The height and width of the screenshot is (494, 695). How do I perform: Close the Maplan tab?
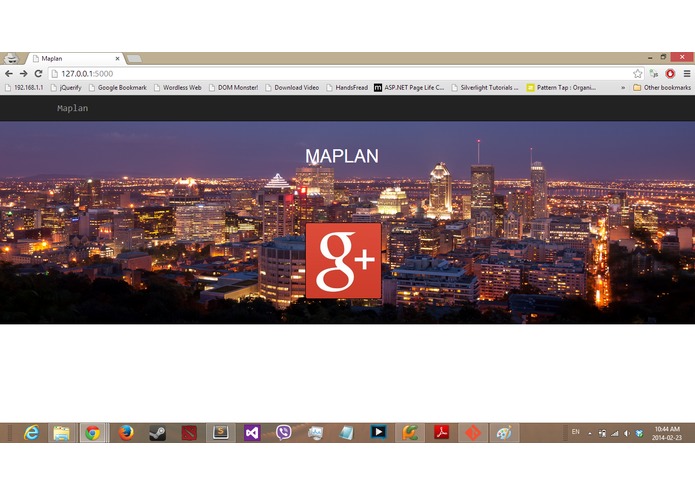[x=117, y=58]
